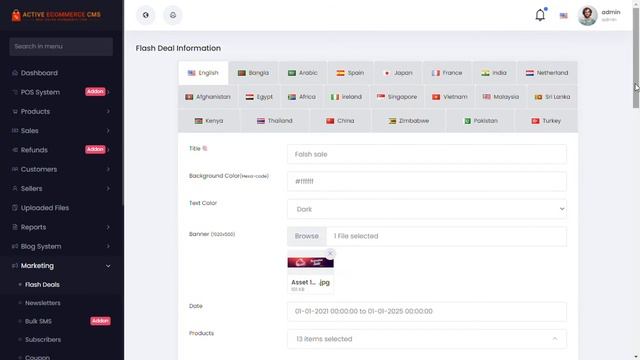Open Bulk SMS page
This screenshot has width=640, height=360.
click(x=38, y=321)
